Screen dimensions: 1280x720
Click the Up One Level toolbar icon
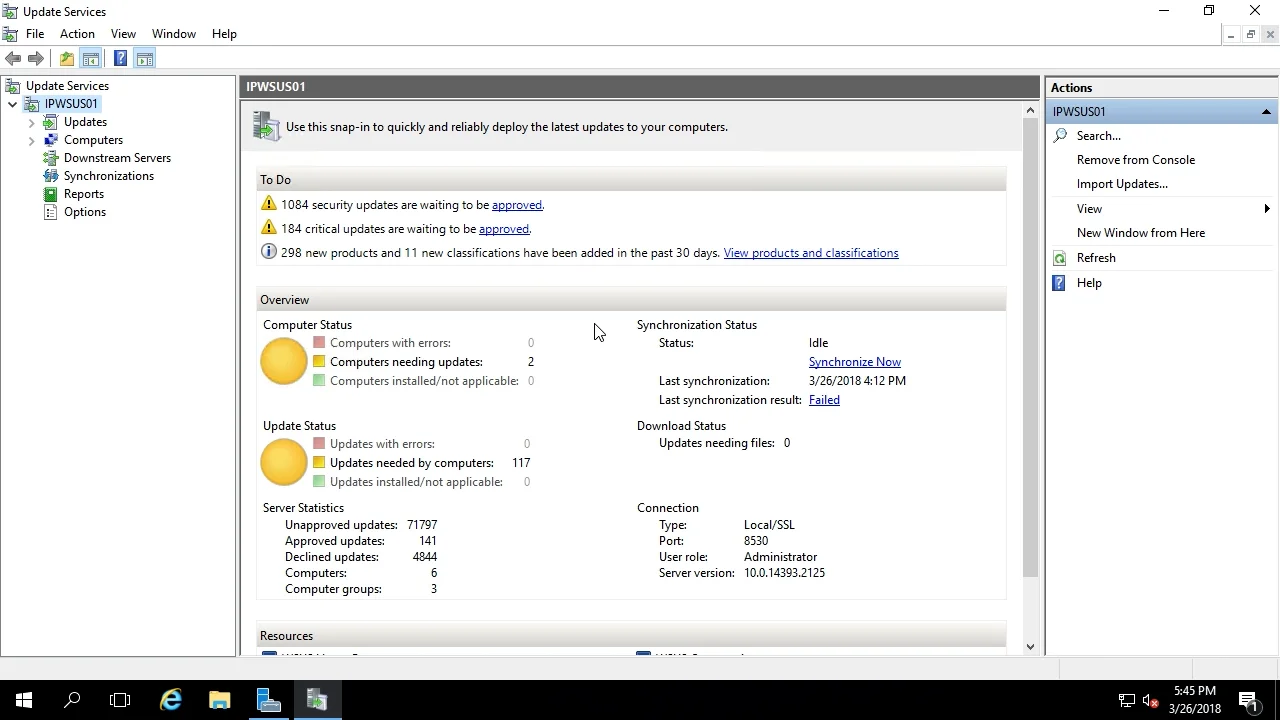(x=66, y=59)
